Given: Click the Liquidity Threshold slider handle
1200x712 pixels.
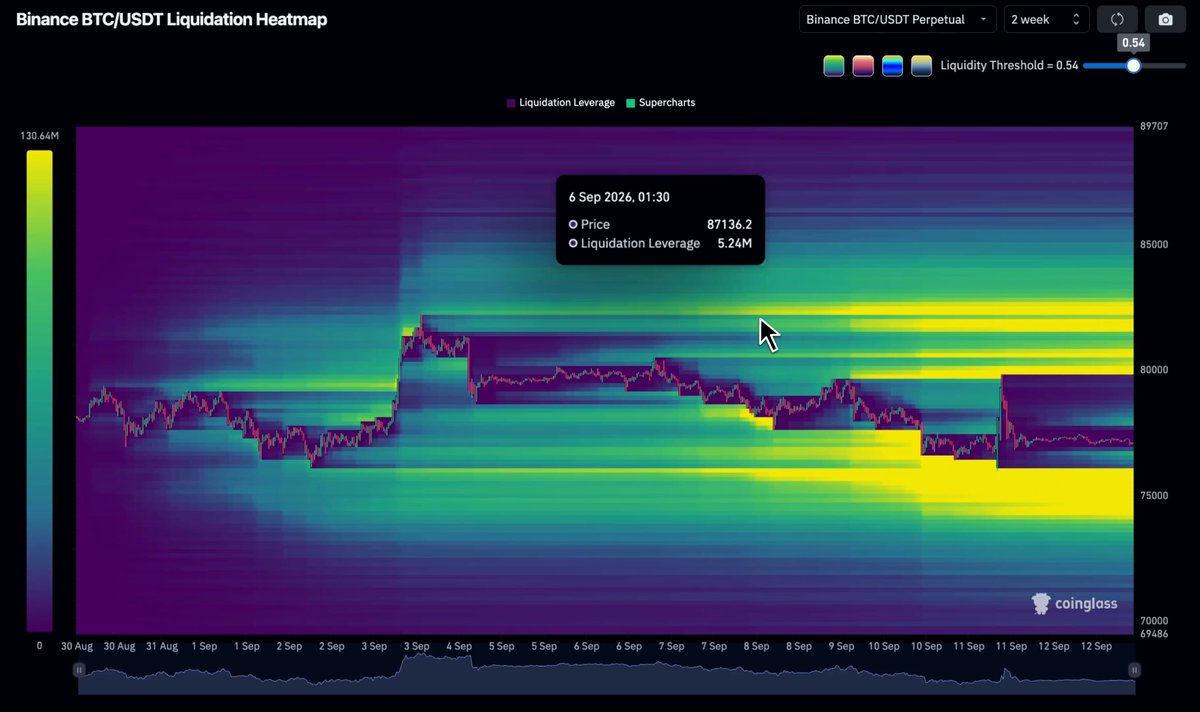Looking at the screenshot, I should 1133,66.
